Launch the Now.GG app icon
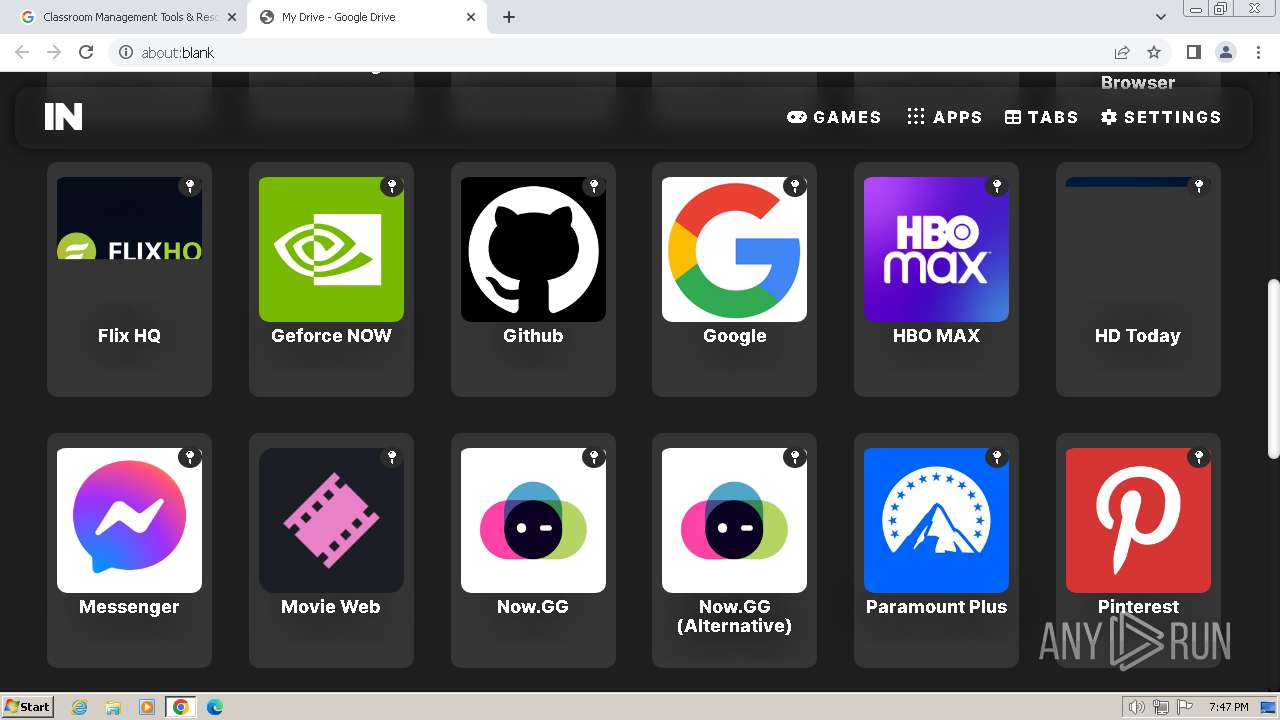 (x=533, y=520)
